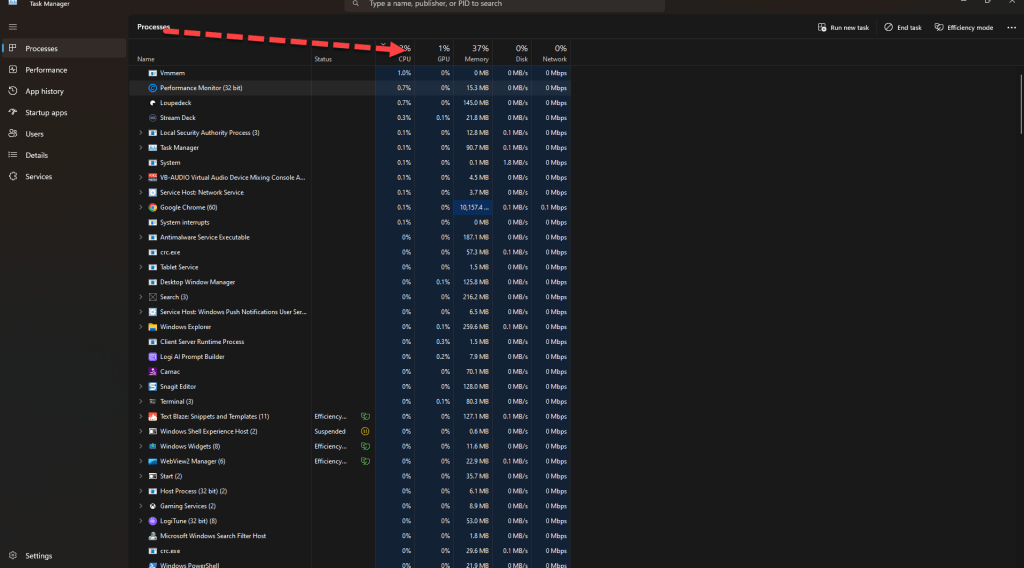Expand Terminal (3) process group
Screen dimensions: 1024x568
(x=140, y=402)
